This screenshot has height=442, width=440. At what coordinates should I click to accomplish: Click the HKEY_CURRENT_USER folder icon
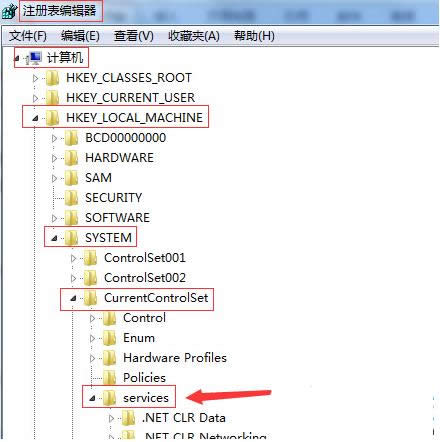click(x=52, y=98)
